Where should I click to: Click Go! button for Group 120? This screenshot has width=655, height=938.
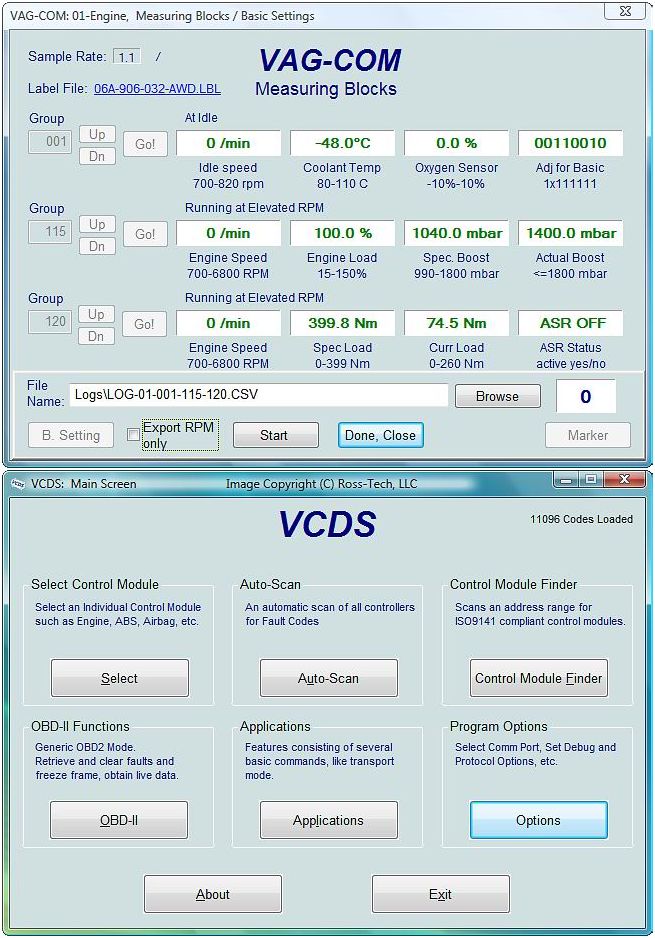tap(145, 324)
